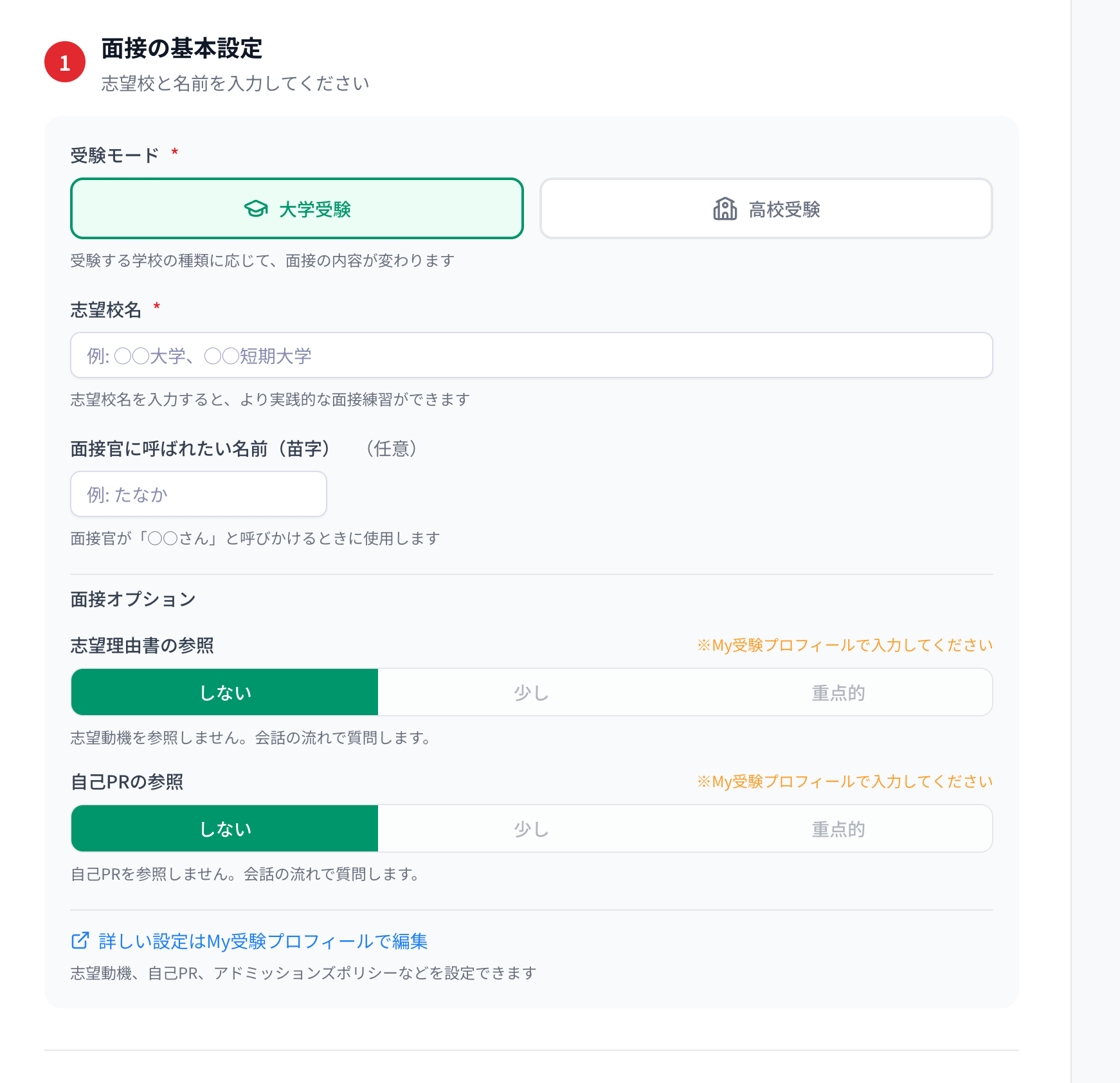This screenshot has width=1120, height=1083.
Task: Select しない for 自己PRの参照
Action: 224,828
